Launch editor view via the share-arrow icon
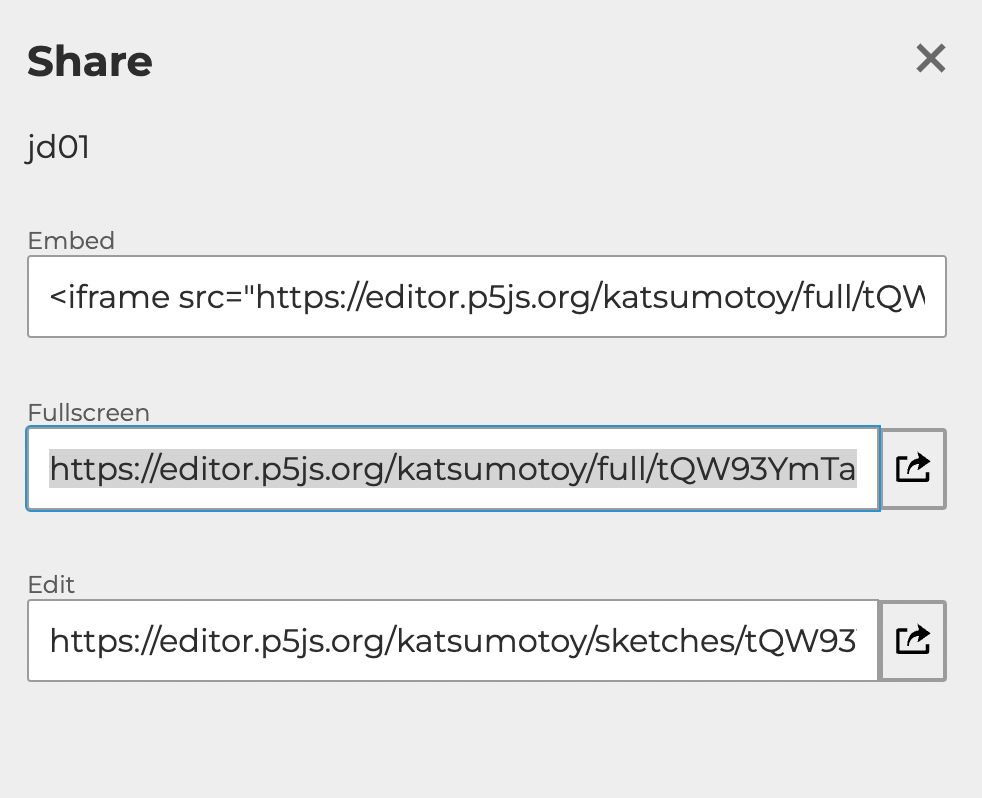 (x=913, y=640)
